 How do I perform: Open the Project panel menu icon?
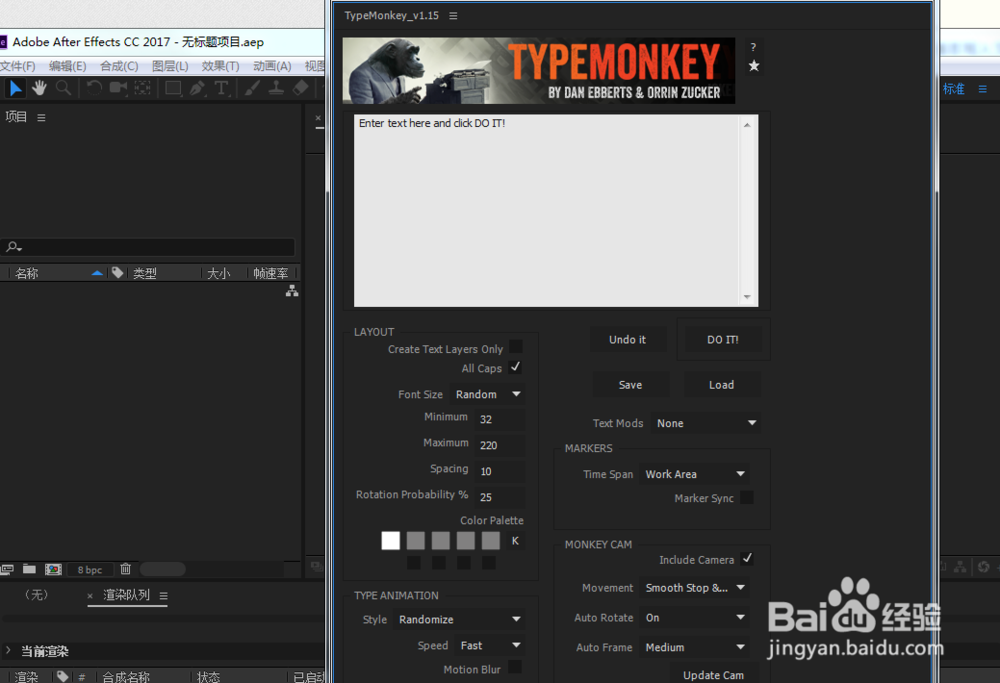pos(41,117)
